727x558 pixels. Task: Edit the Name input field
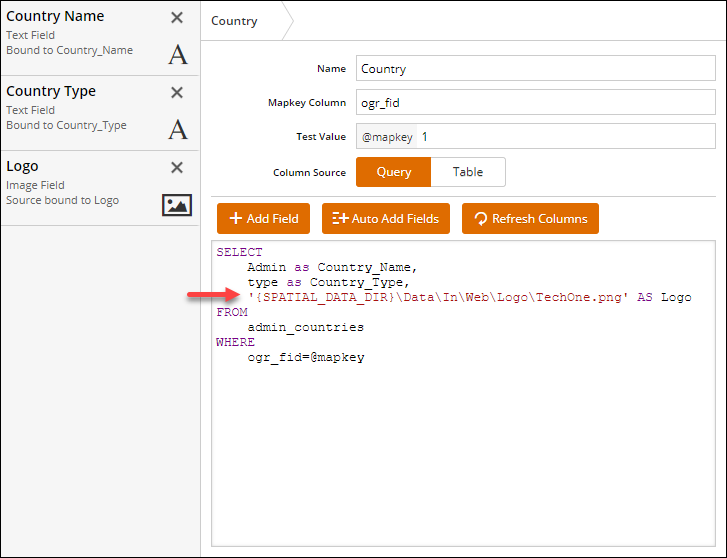click(x=535, y=70)
